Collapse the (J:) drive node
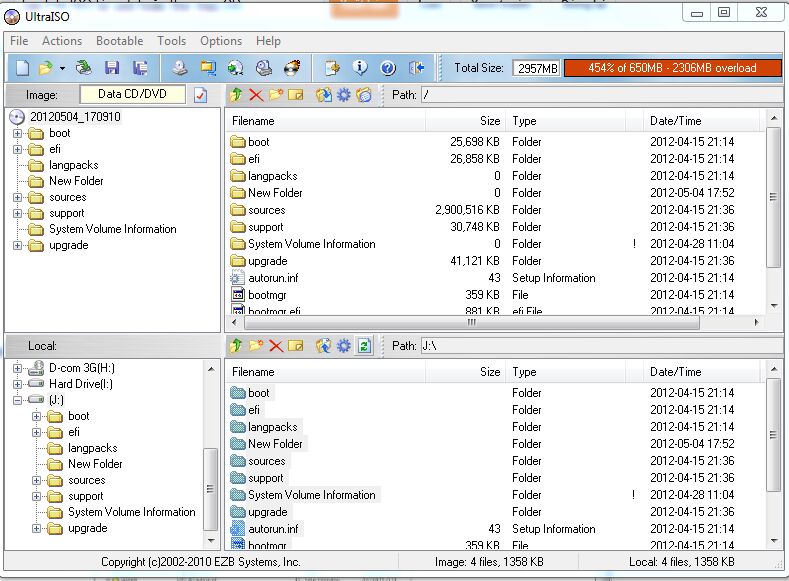This screenshot has width=789, height=581. pos(18,400)
